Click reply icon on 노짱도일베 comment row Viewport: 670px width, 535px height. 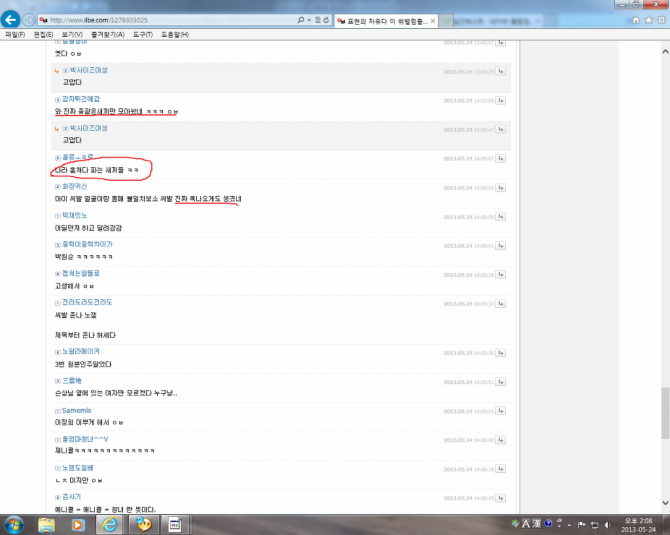coord(501,469)
